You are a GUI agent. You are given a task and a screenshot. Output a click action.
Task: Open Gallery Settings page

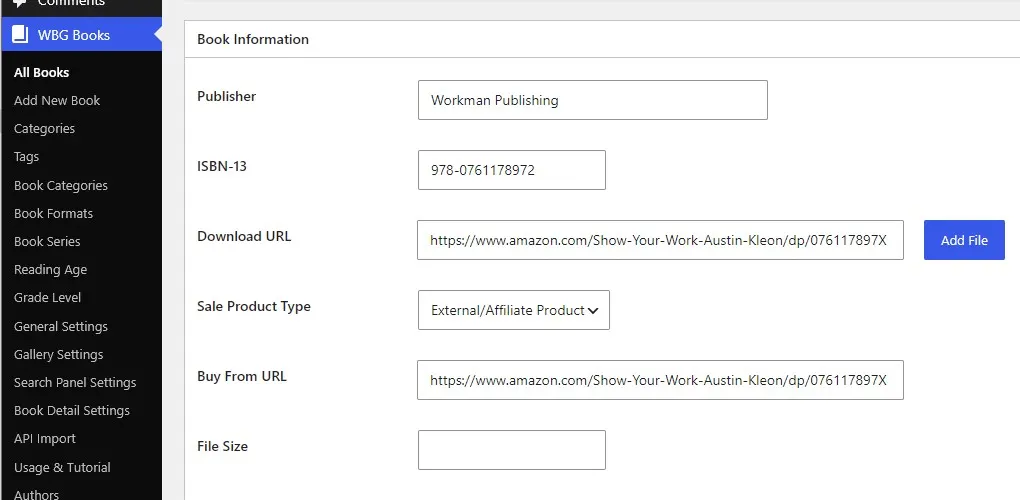point(59,354)
